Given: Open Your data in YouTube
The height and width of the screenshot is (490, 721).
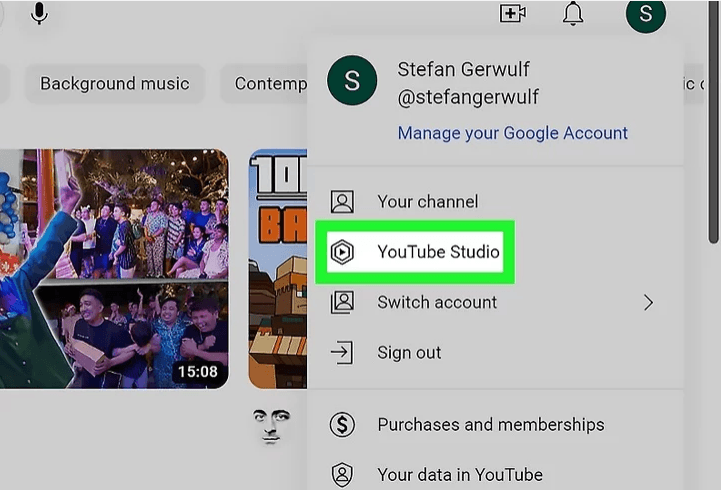Looking at the screenshot, I should (496, 475).
